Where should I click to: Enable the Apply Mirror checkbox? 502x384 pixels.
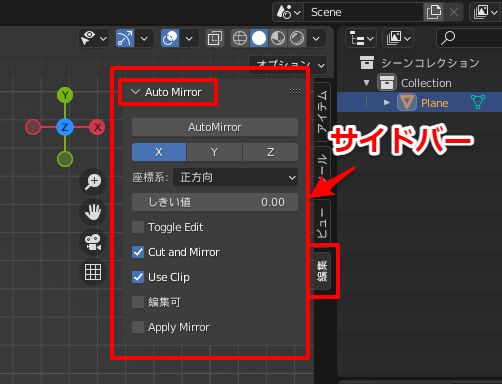point(138,327)
